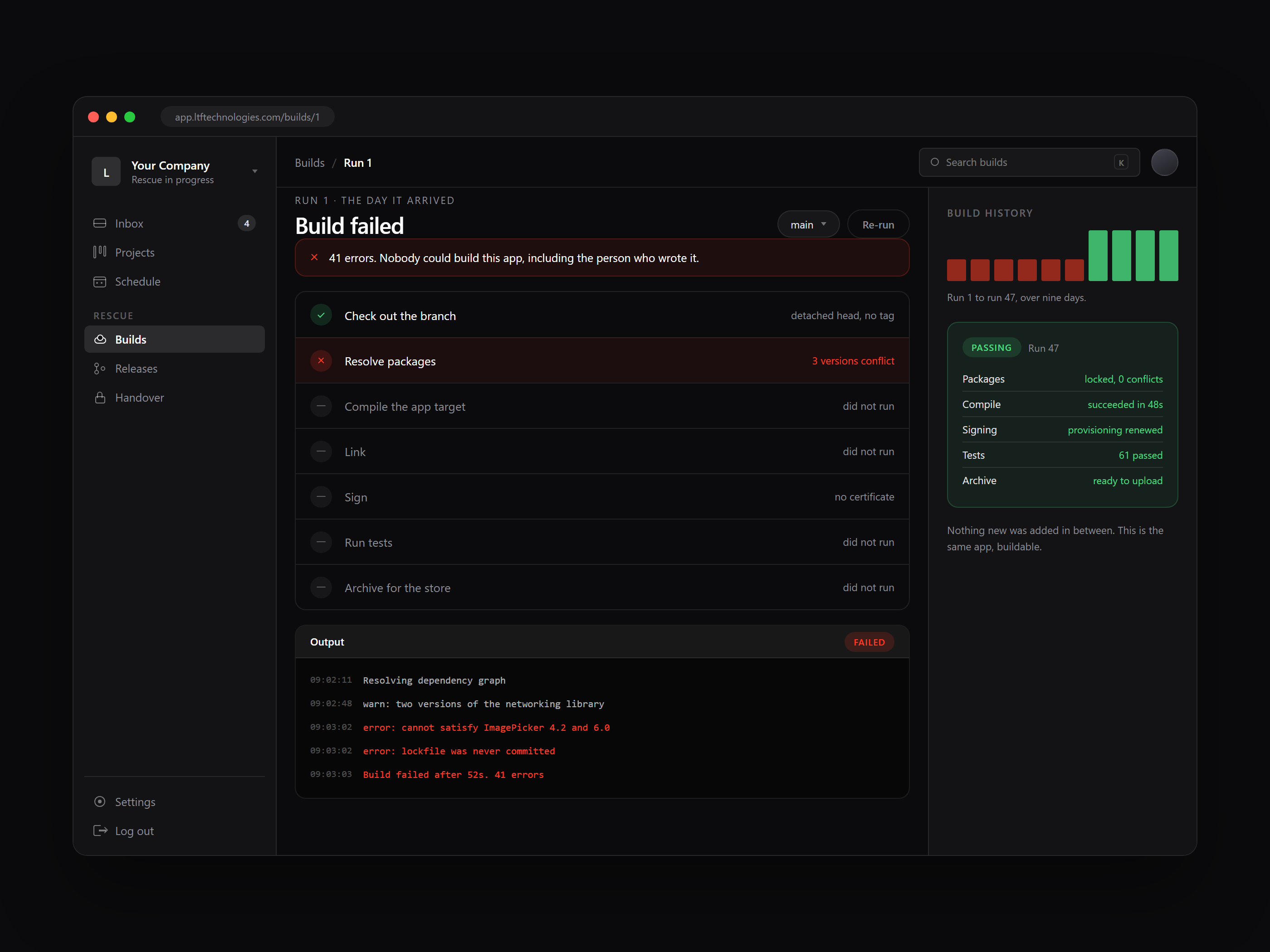Viewport: 1270px width, 952px height.
Task: Click the Settings gear icon
Action: [100, 801]
